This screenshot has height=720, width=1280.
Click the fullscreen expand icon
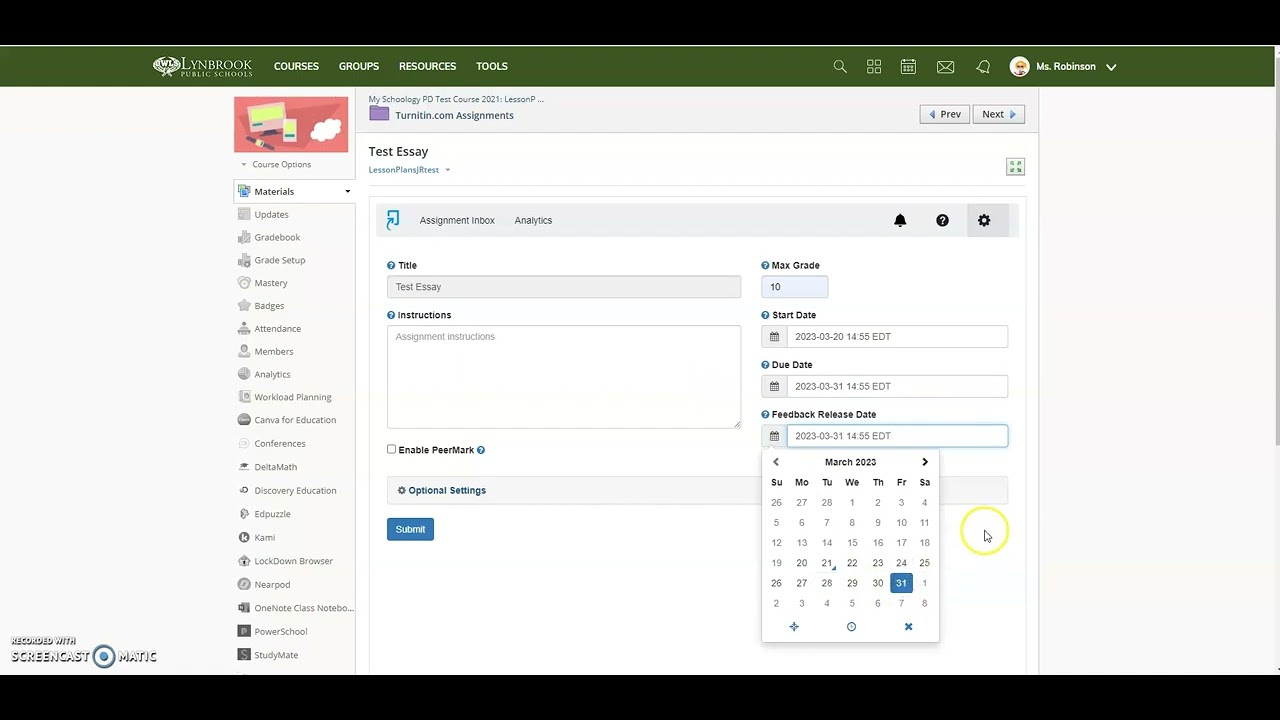pyautogui.click(x=1015, y=167)
